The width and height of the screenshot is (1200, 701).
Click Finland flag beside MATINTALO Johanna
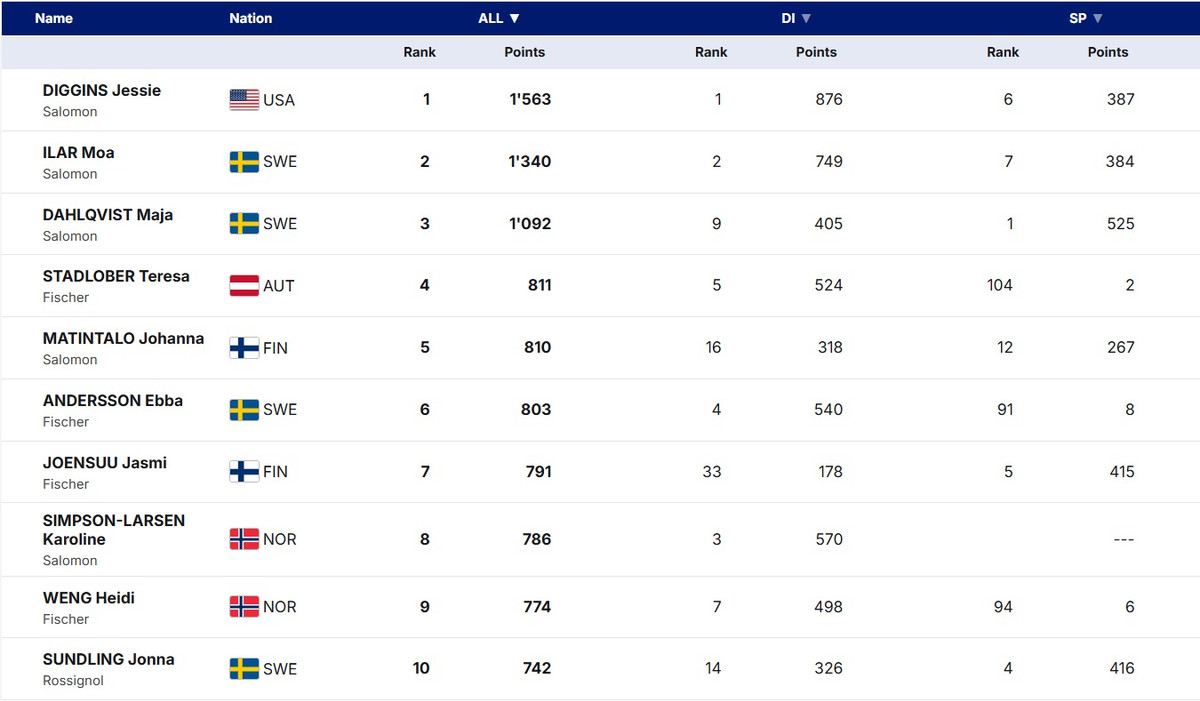(244, 348)
